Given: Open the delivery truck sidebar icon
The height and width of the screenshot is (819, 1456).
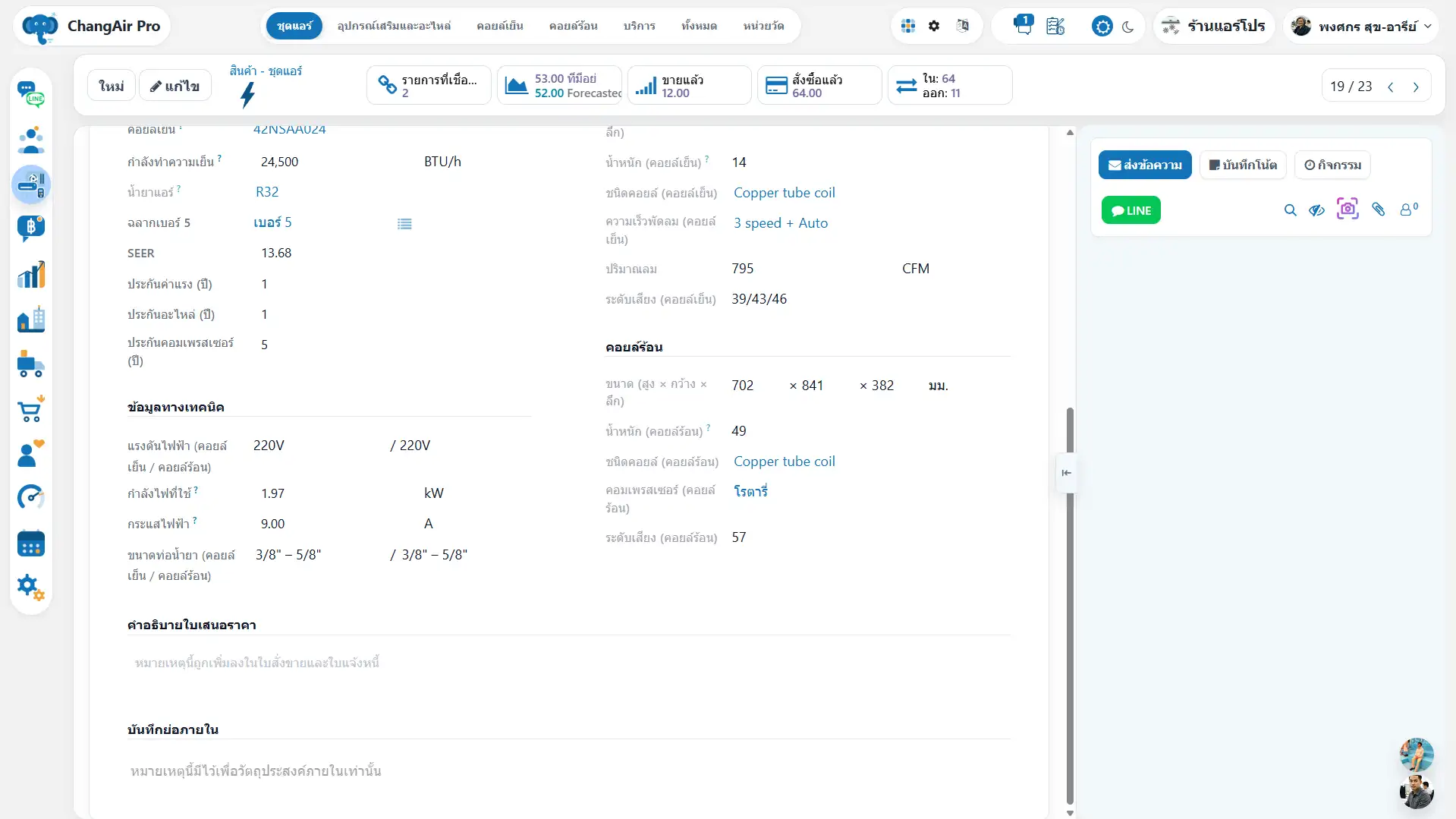Looking at the screenshot, I should (x=31, y=364).
